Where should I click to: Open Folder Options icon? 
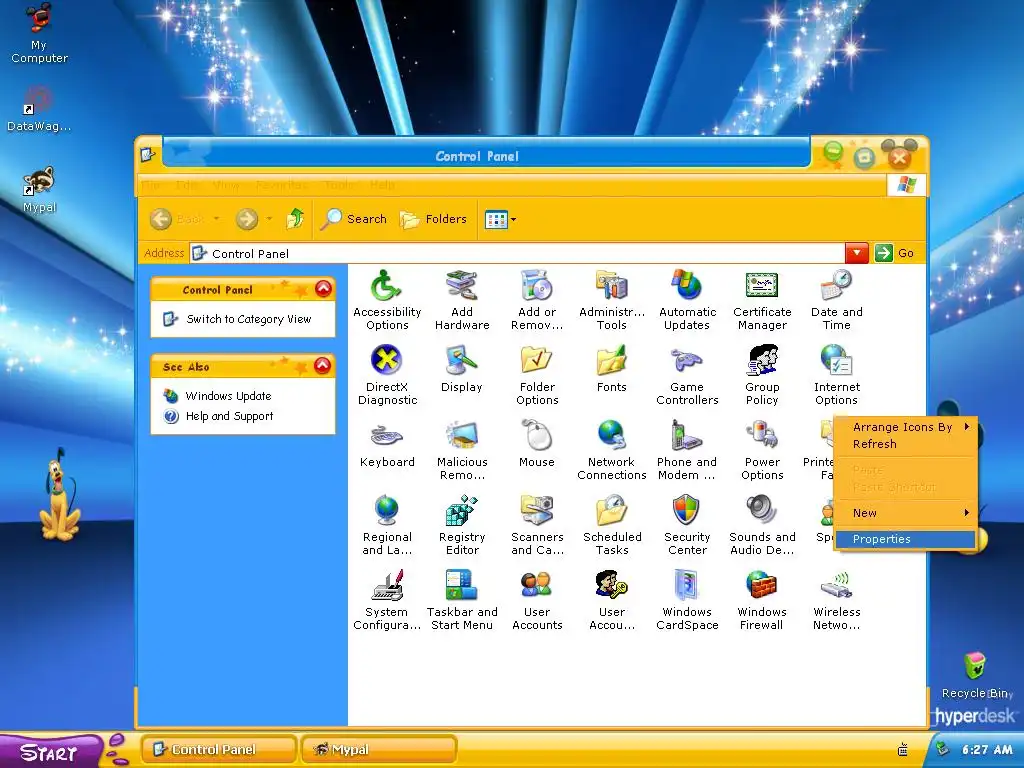(x=537, y=360)
